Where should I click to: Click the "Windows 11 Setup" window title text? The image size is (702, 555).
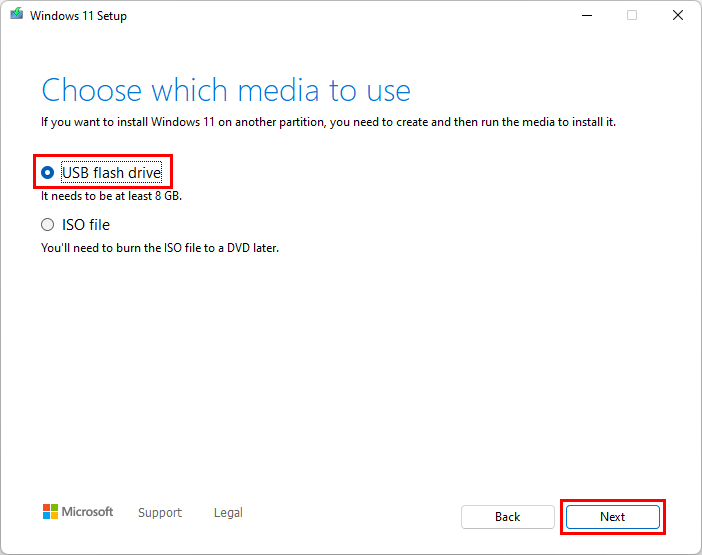coord(79,16)
